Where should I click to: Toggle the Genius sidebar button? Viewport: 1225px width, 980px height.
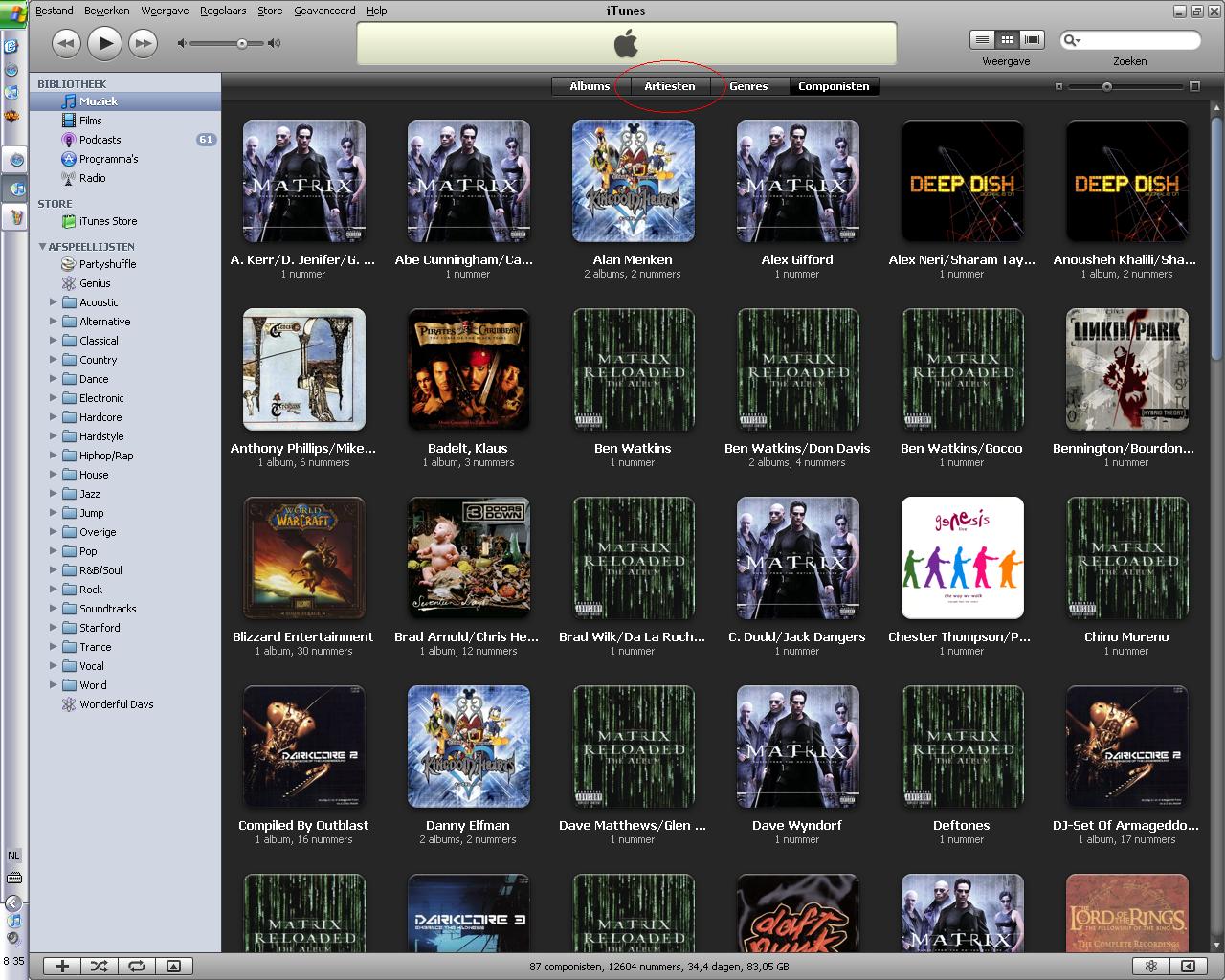pos(1152,967)
